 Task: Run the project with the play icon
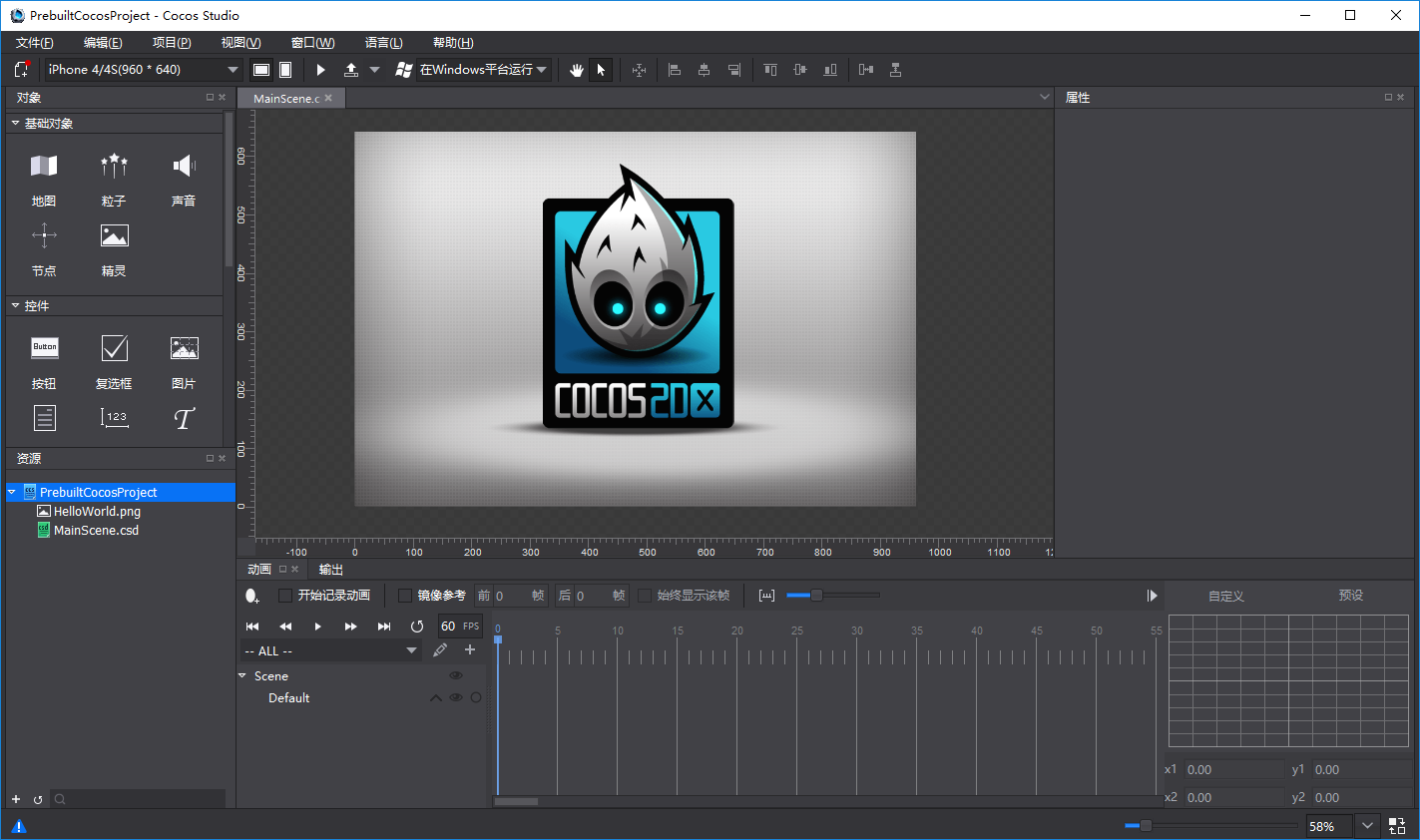click(321, 70)
